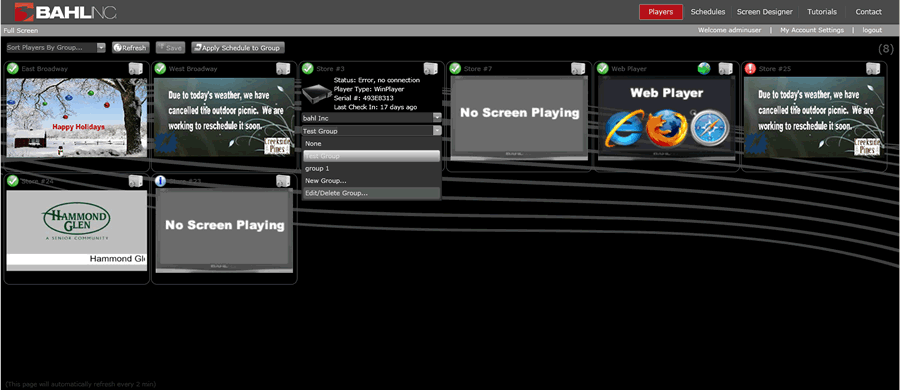This screenshot has width=900, height=390.
Task: Open West Broadway's weather notice thumbnail
Action: click(x=224, y=117)
